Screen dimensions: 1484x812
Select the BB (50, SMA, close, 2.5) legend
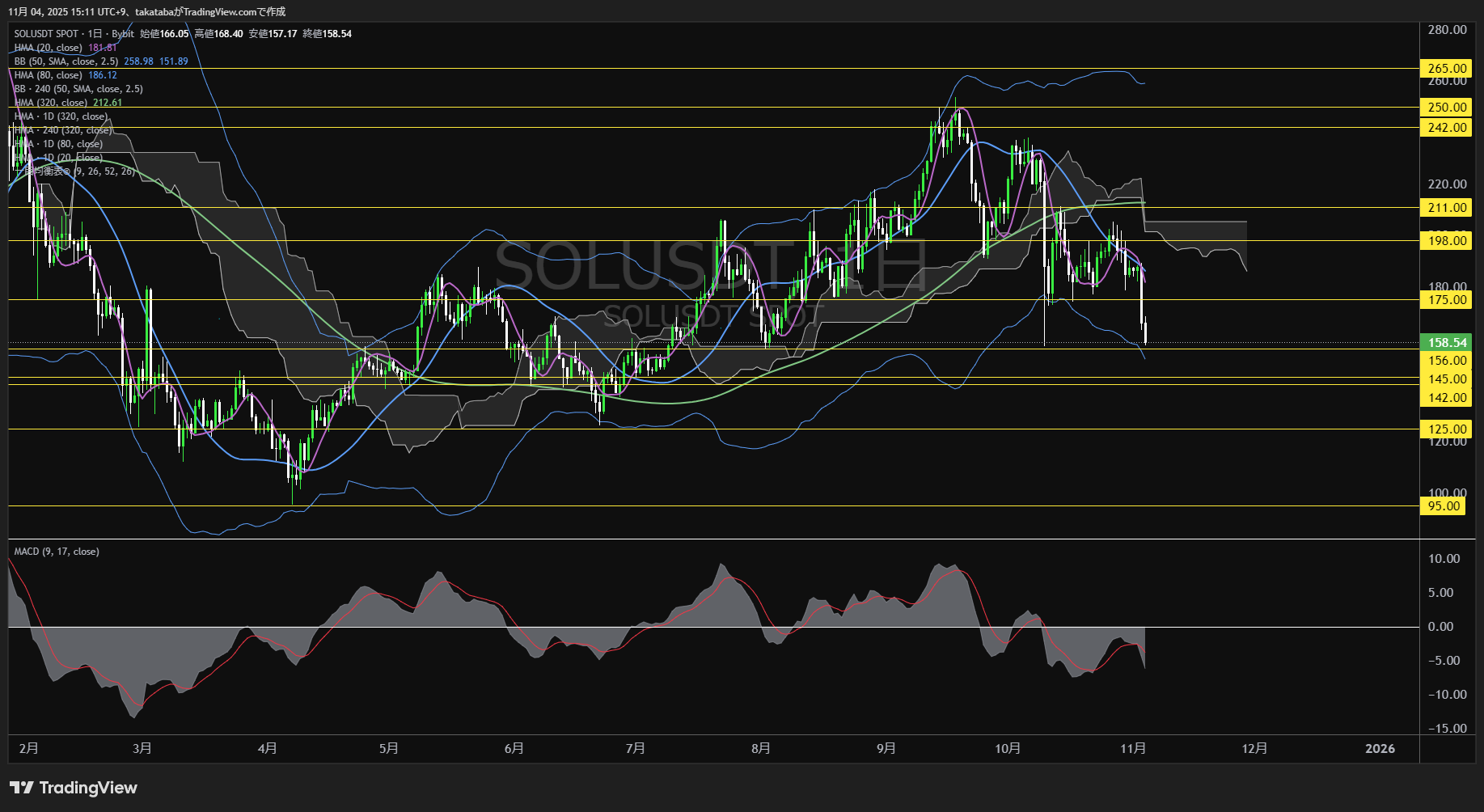tap(66, 61)
